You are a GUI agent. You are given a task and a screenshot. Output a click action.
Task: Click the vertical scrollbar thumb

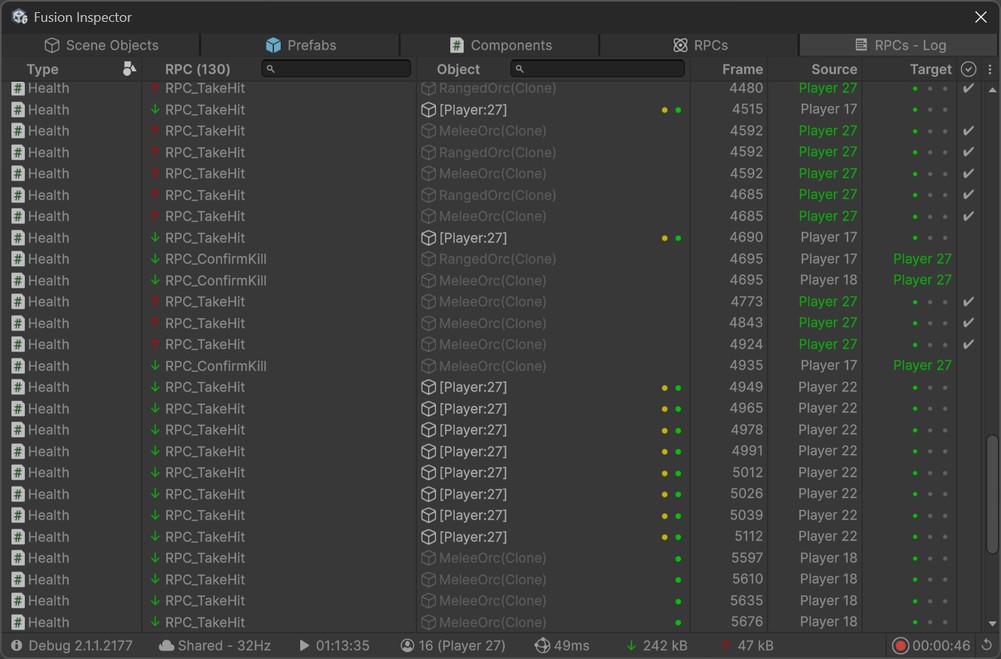[x=992, y=495]
